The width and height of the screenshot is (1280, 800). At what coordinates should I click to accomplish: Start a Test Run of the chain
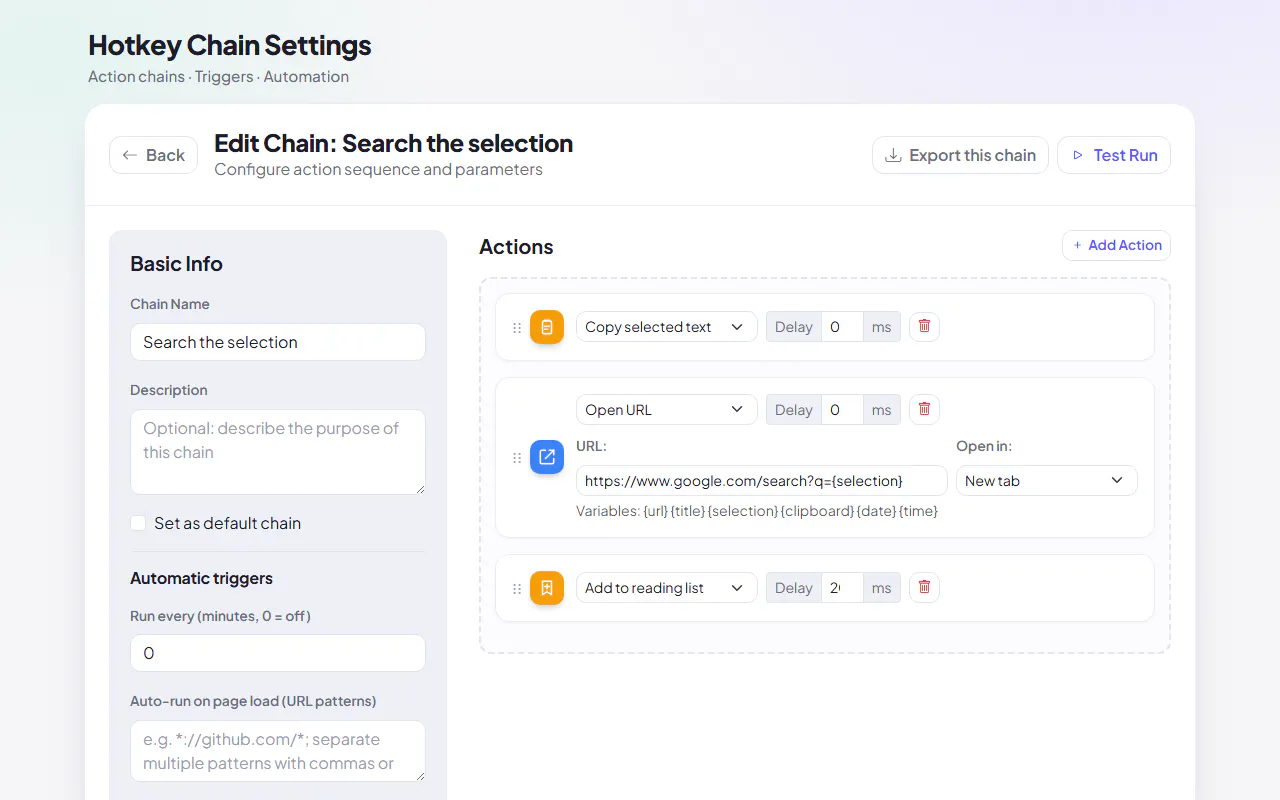pos(1114,155)
